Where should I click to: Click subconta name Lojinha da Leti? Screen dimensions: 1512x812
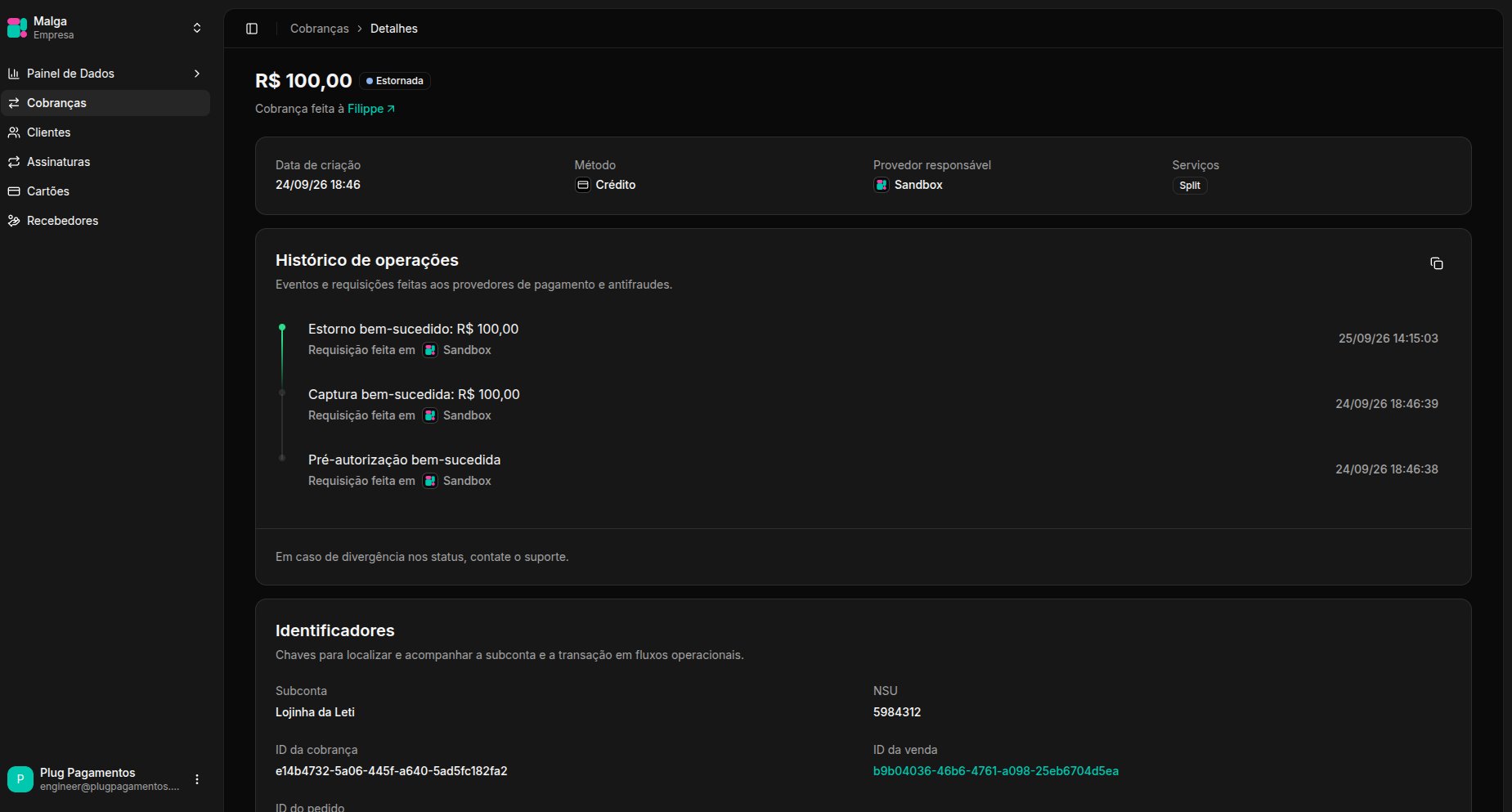[315, 712]
